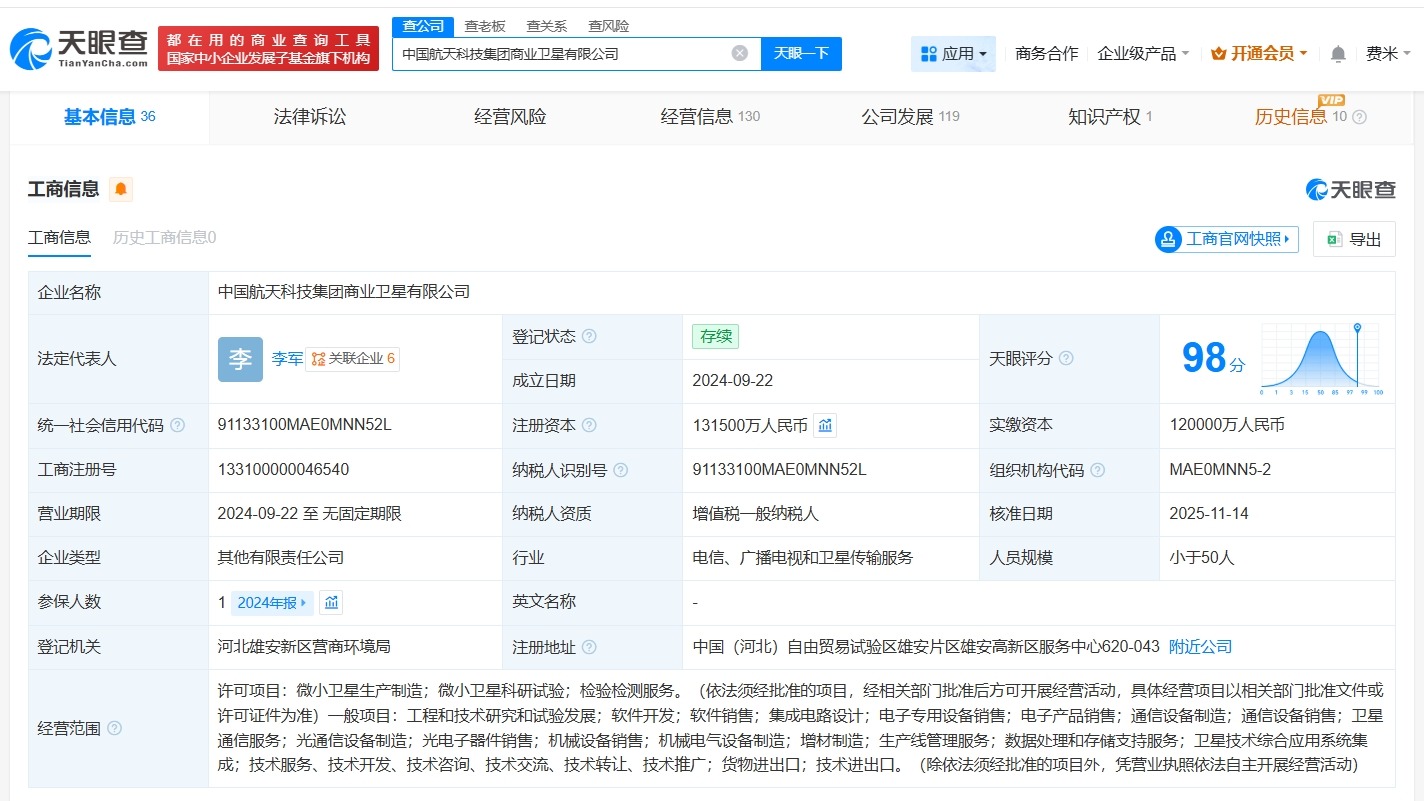
Task: Switch to the 查老板 tab
Action: [x=485, y=25]
